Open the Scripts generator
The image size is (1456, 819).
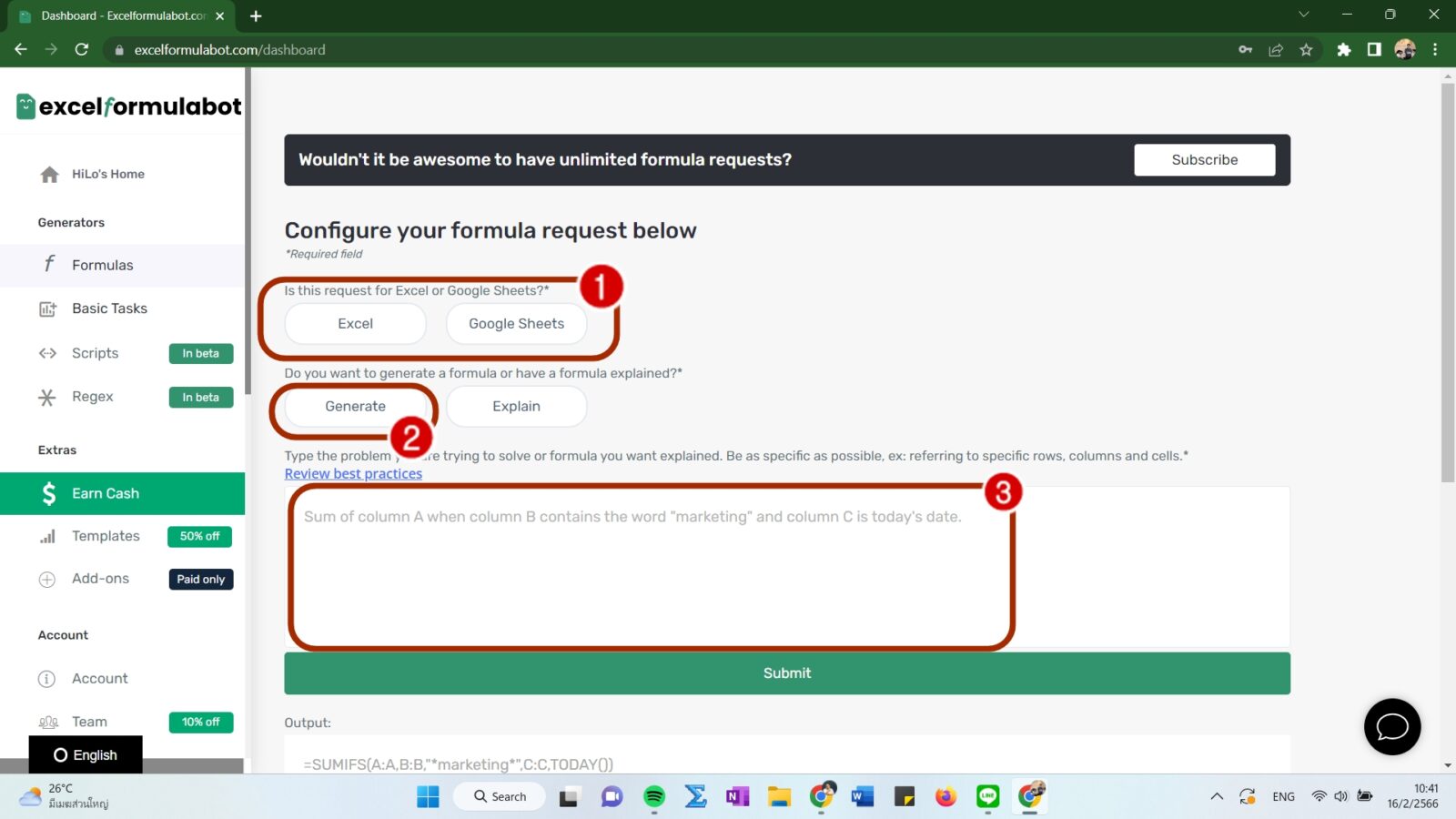pyautogui.click(x=95, y=353)
